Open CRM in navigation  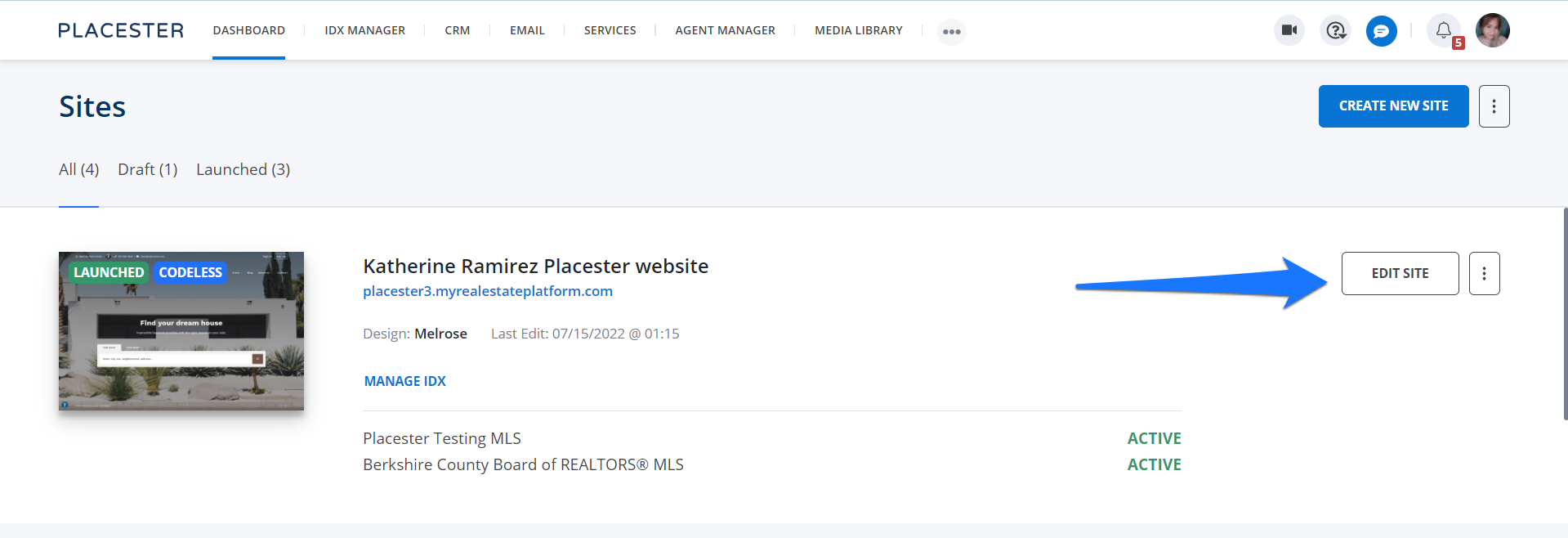457,30
